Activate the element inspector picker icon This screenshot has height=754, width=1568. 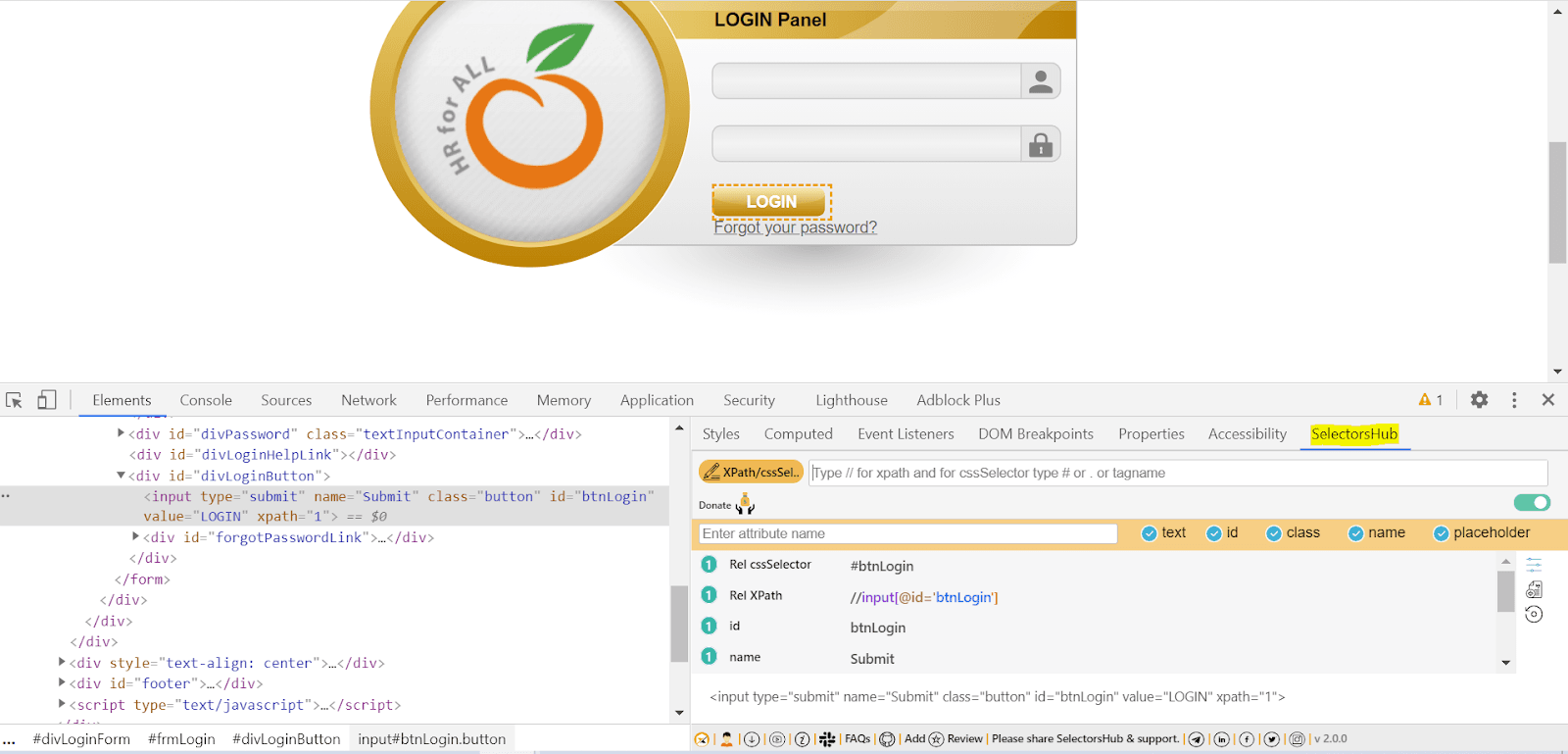[x=14, y=400]
